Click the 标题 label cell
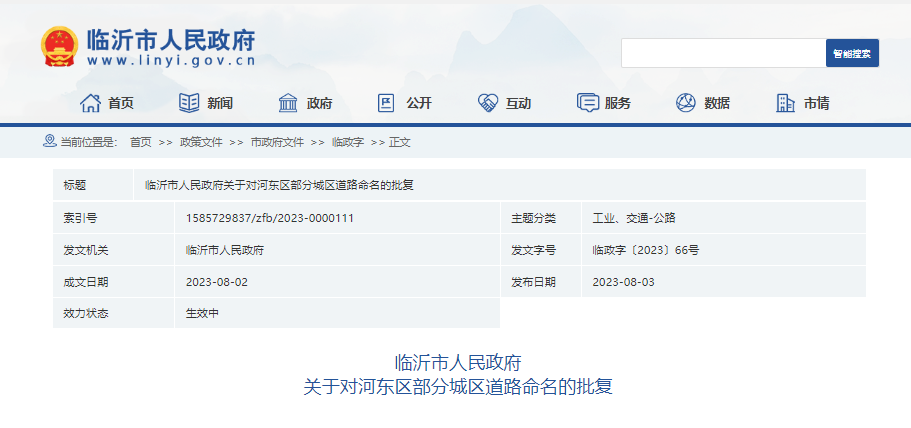 tap(93, 185)
